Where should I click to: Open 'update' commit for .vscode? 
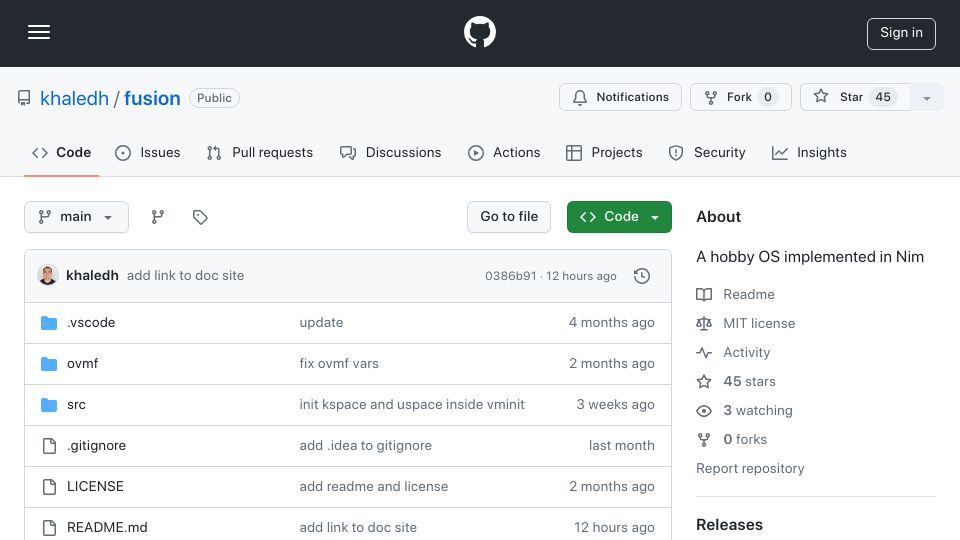tap(321, 323)
